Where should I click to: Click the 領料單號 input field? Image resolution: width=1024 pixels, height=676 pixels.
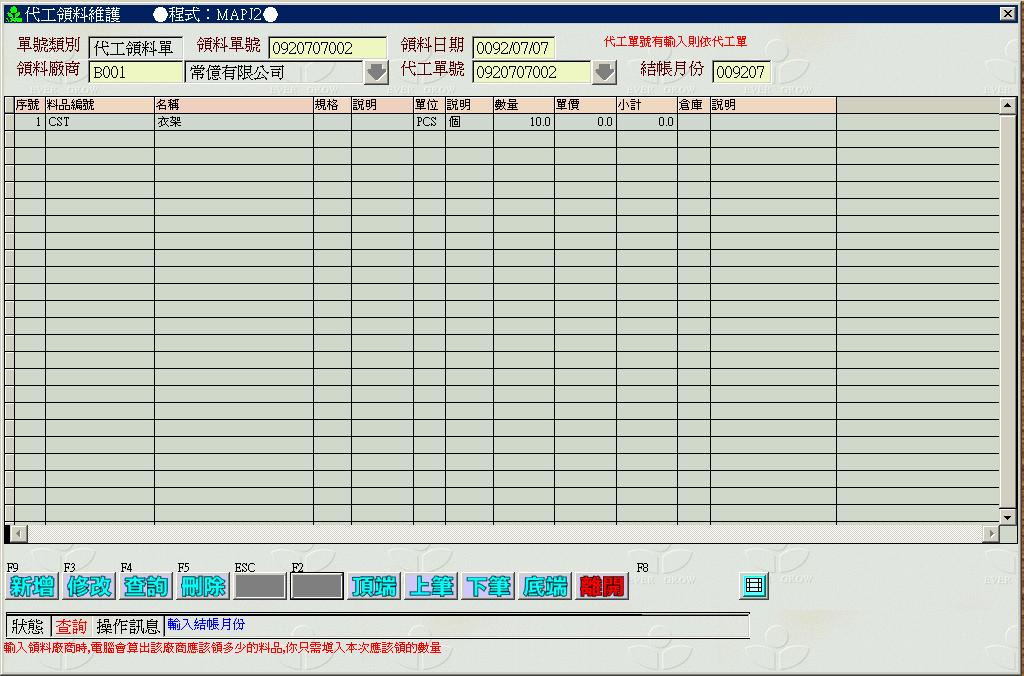coord(327,48)
